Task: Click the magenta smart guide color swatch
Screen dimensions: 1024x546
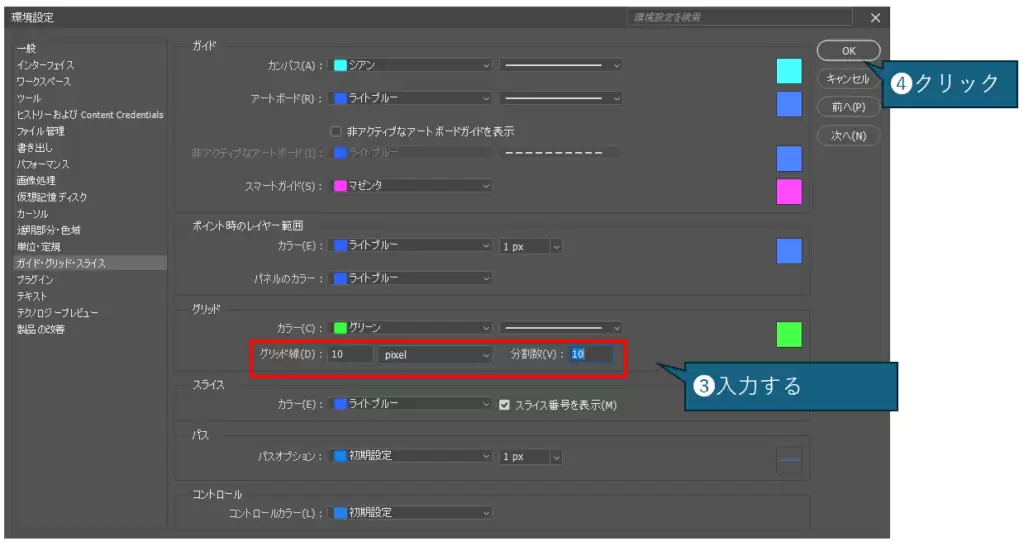Action: coord(789,191)
